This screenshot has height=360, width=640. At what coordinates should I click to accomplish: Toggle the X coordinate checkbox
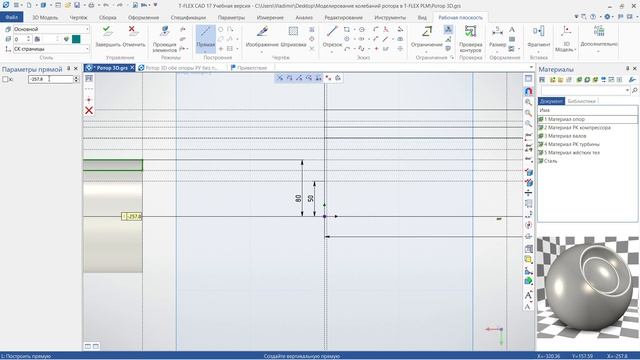pyautogui.click(x=5, y=79)
